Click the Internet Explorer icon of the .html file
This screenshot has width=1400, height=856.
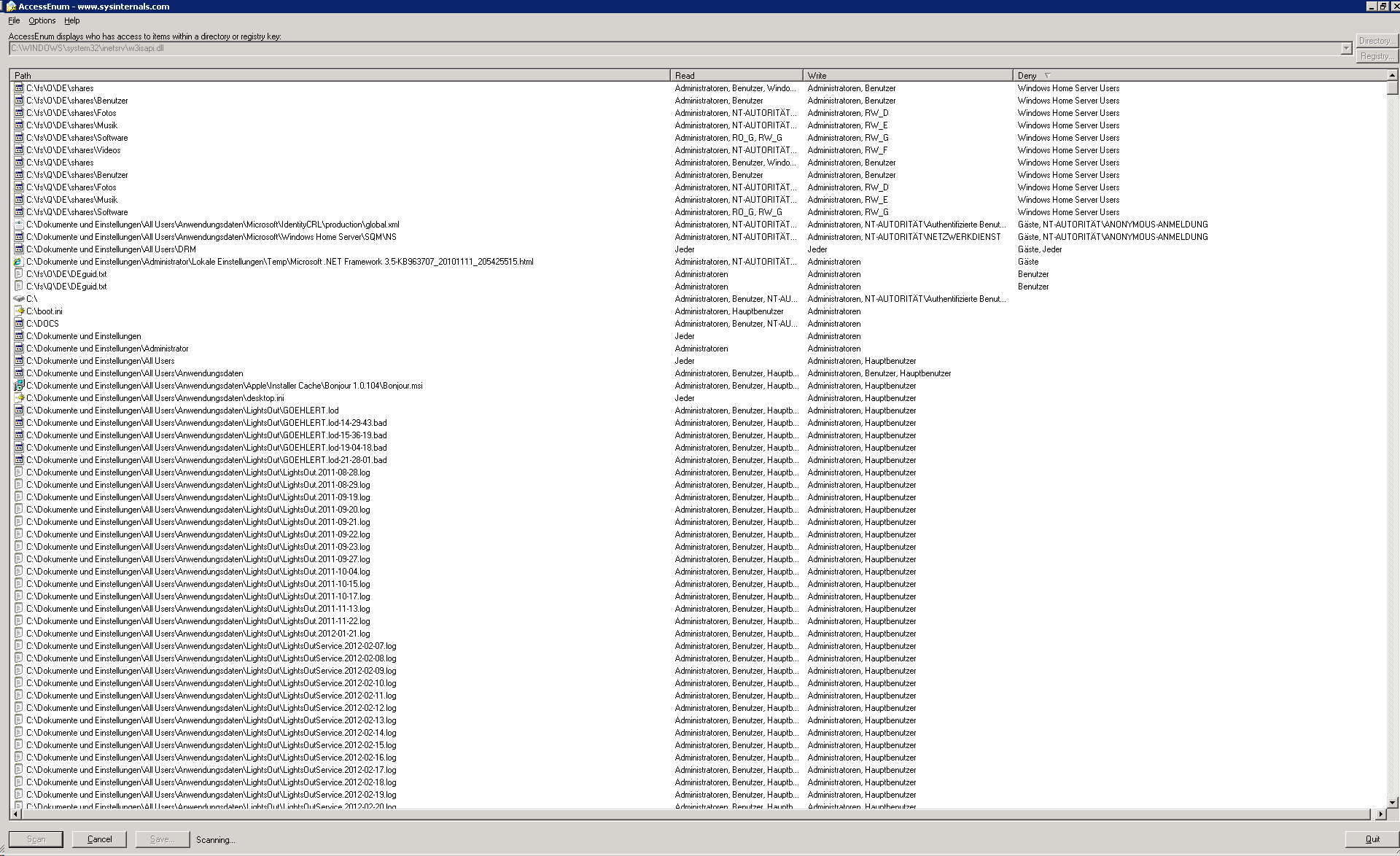click(x=19, y=262)
